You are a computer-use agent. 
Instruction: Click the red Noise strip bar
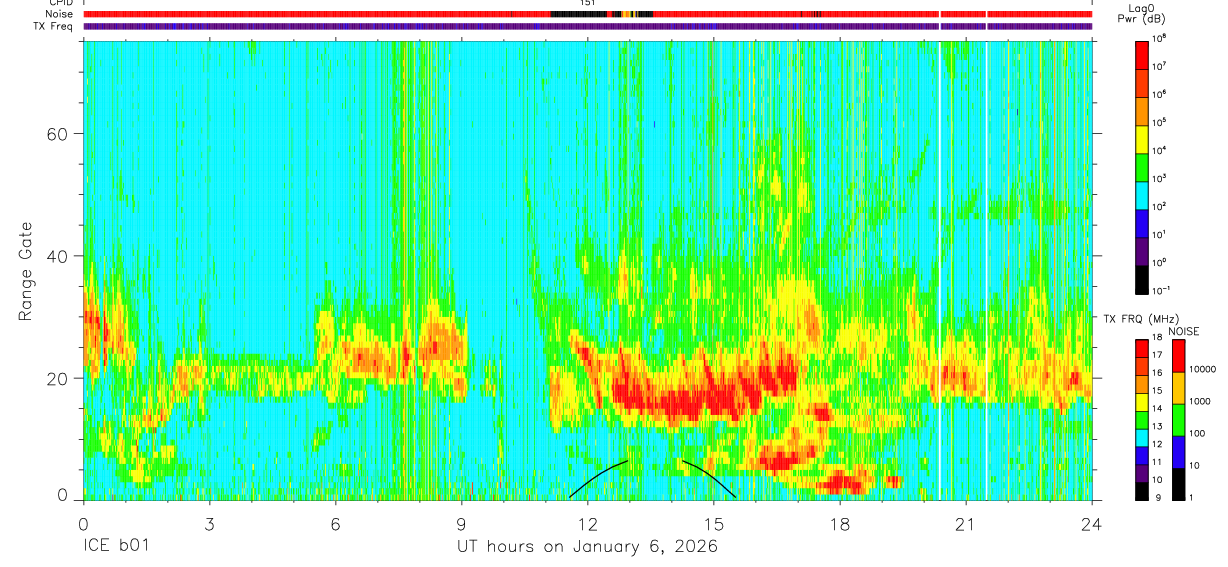point(587,14)
